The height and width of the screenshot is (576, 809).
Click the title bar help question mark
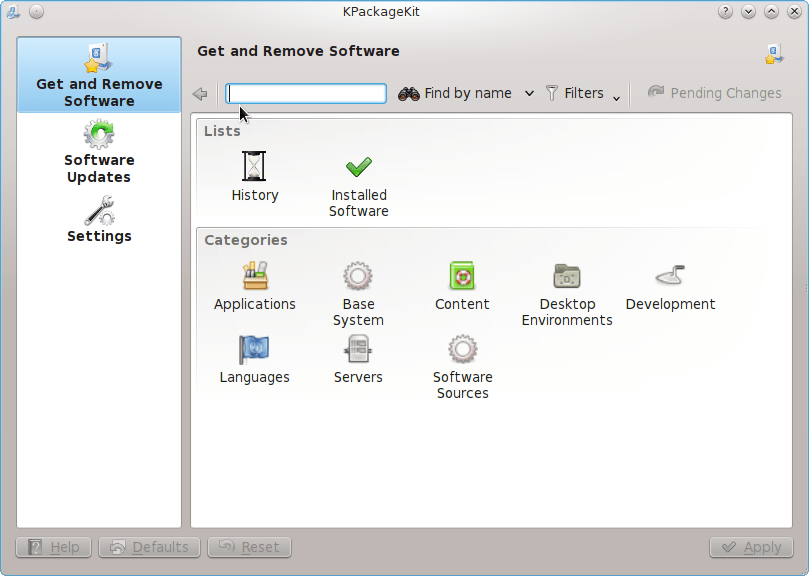pos(725,11)
